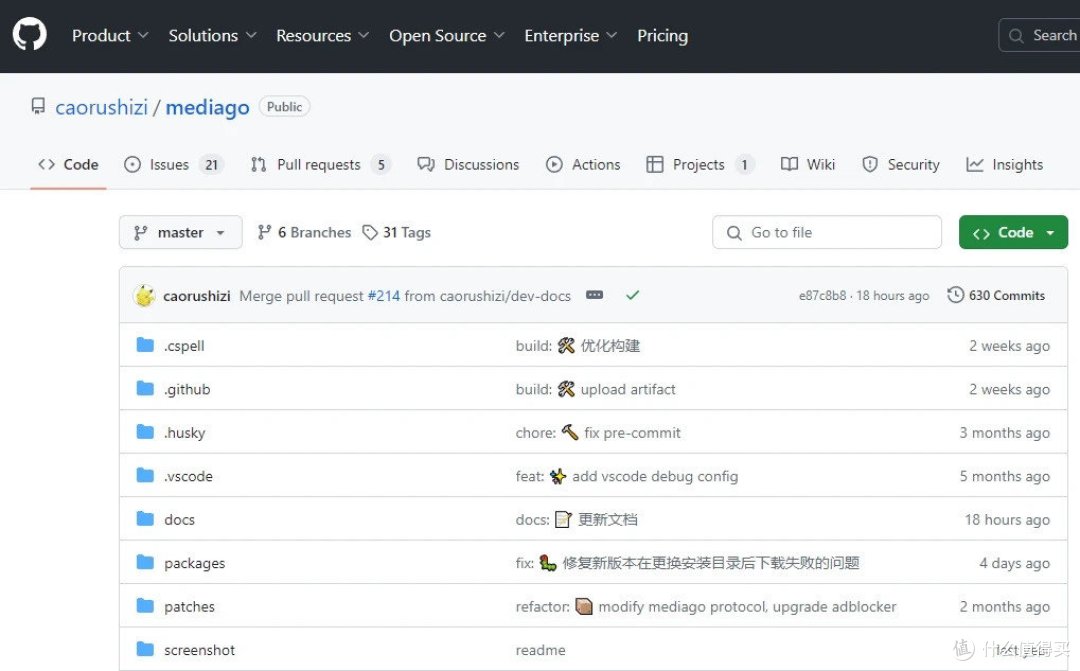Open the .vscode folder
Image resolution: width=1080 pixels, height=671 pixels.
(x=188, y=476)
